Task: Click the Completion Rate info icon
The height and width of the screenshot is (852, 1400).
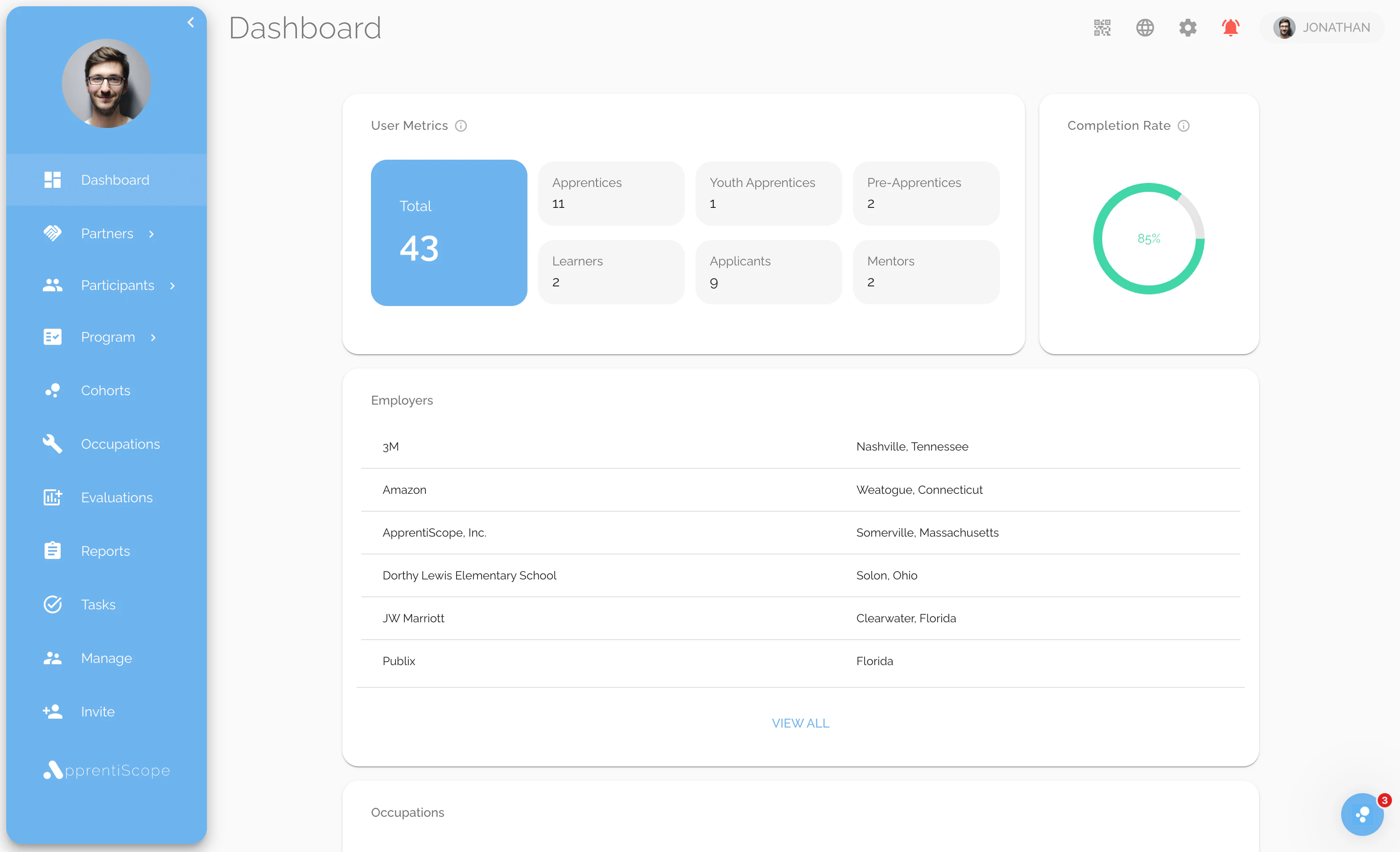Action: [1183, 126]
